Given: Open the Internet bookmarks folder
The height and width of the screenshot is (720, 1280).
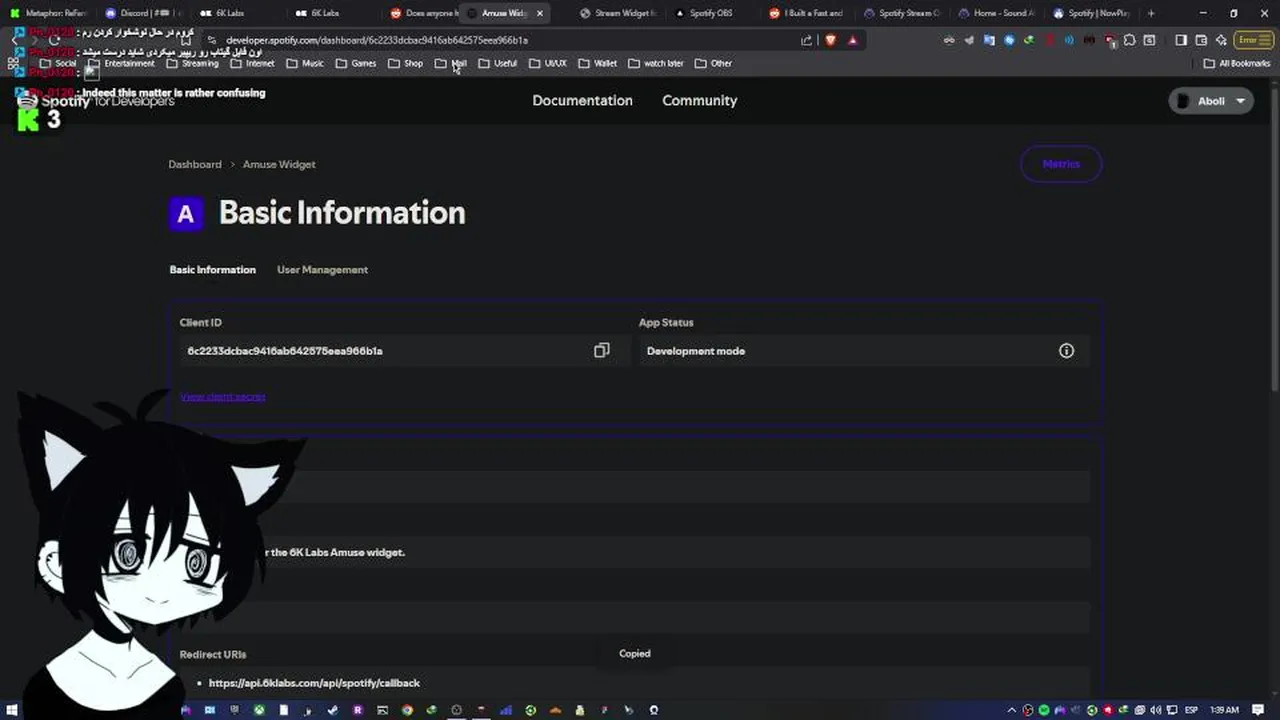Looking at the screenshot, I should click(252, 63).
